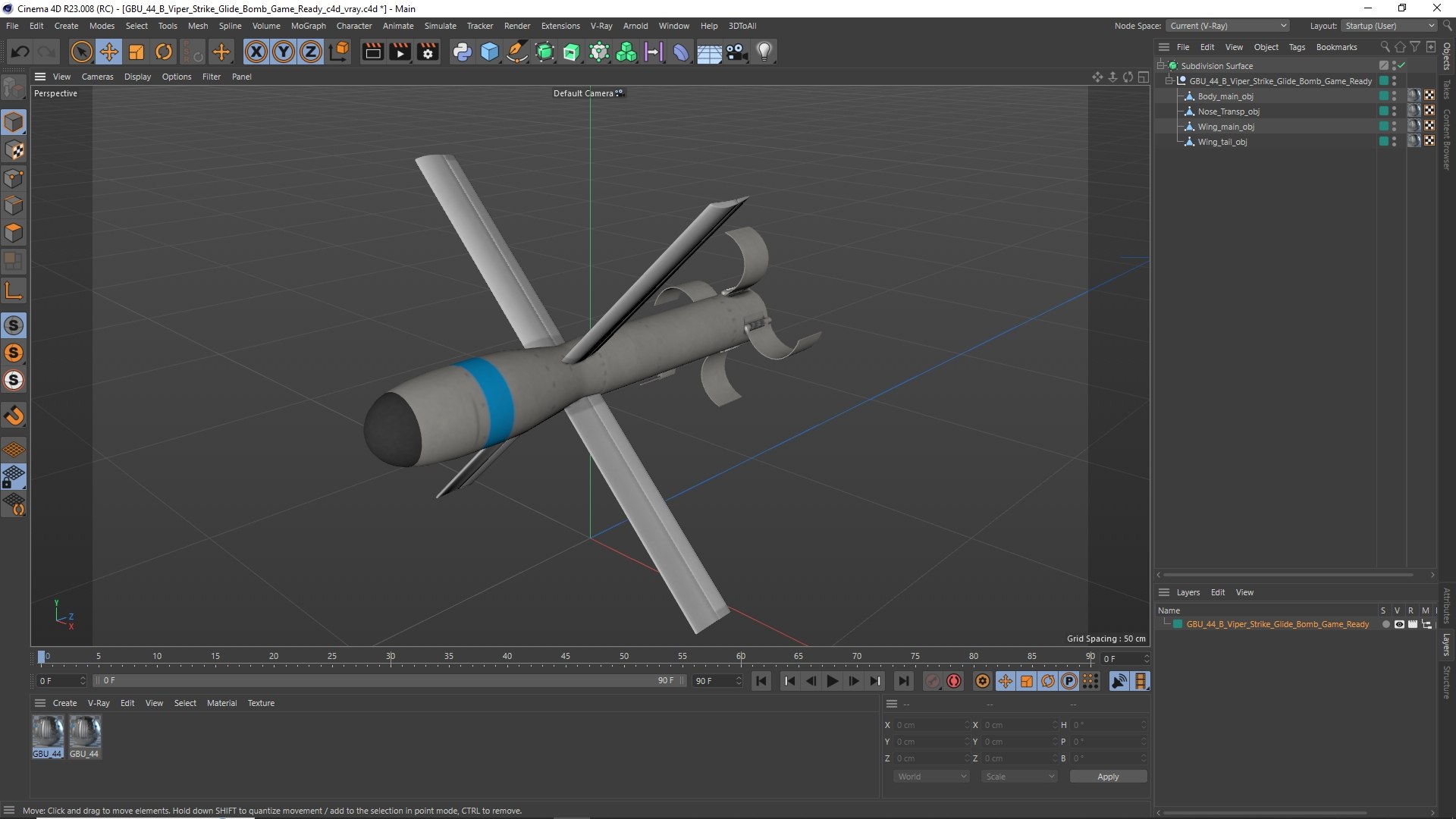Image resolution: width=1456 pixels, height=819 pixels.
Task: Select the Move tool in toolbar
Action: click(109, 52)
